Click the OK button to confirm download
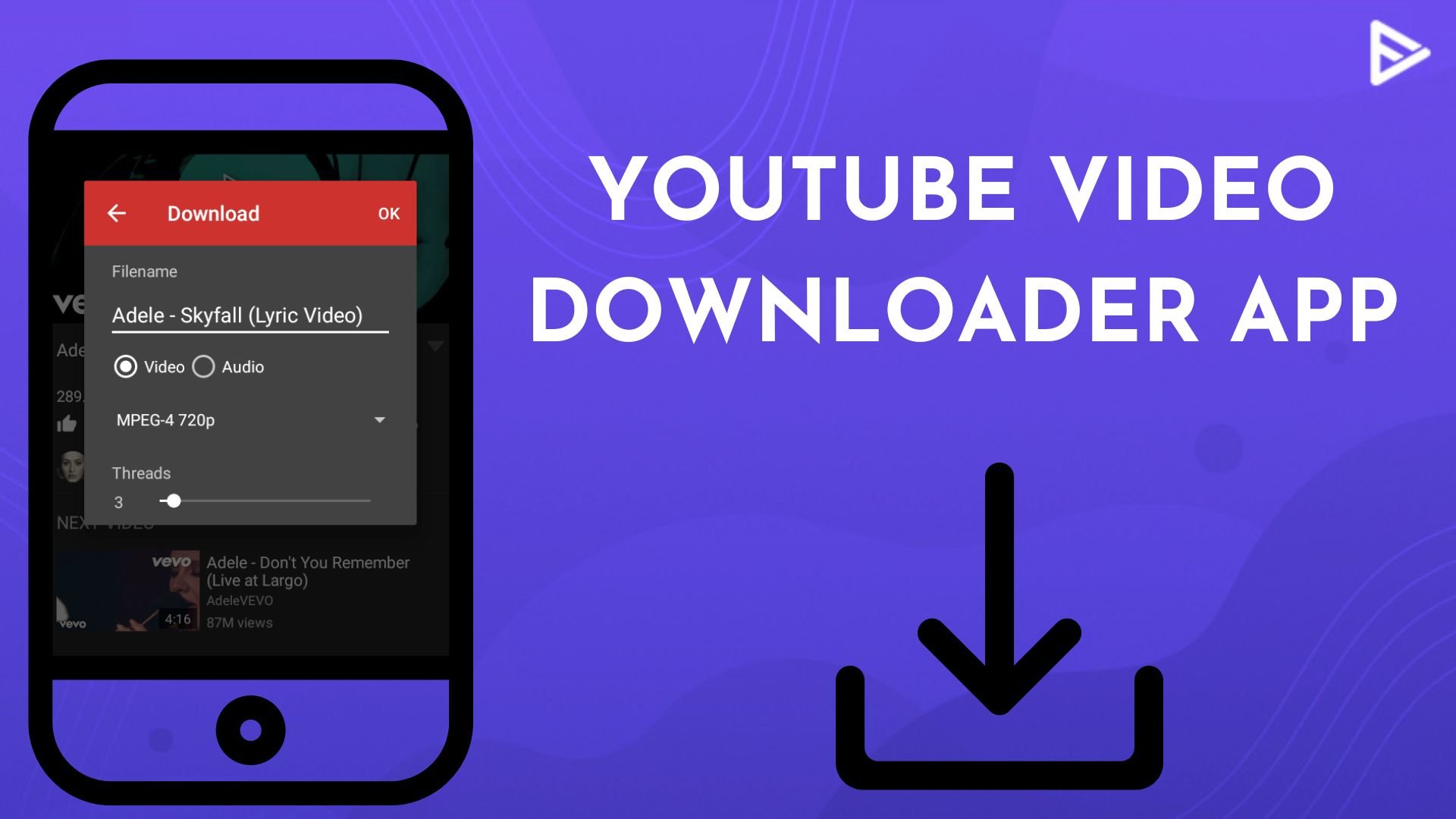The width and height of the screenshot is (1456, 819). (388, 211)
